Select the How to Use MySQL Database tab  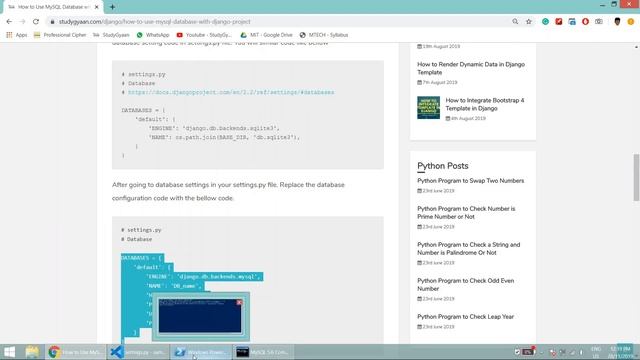[x=53, y=7]
